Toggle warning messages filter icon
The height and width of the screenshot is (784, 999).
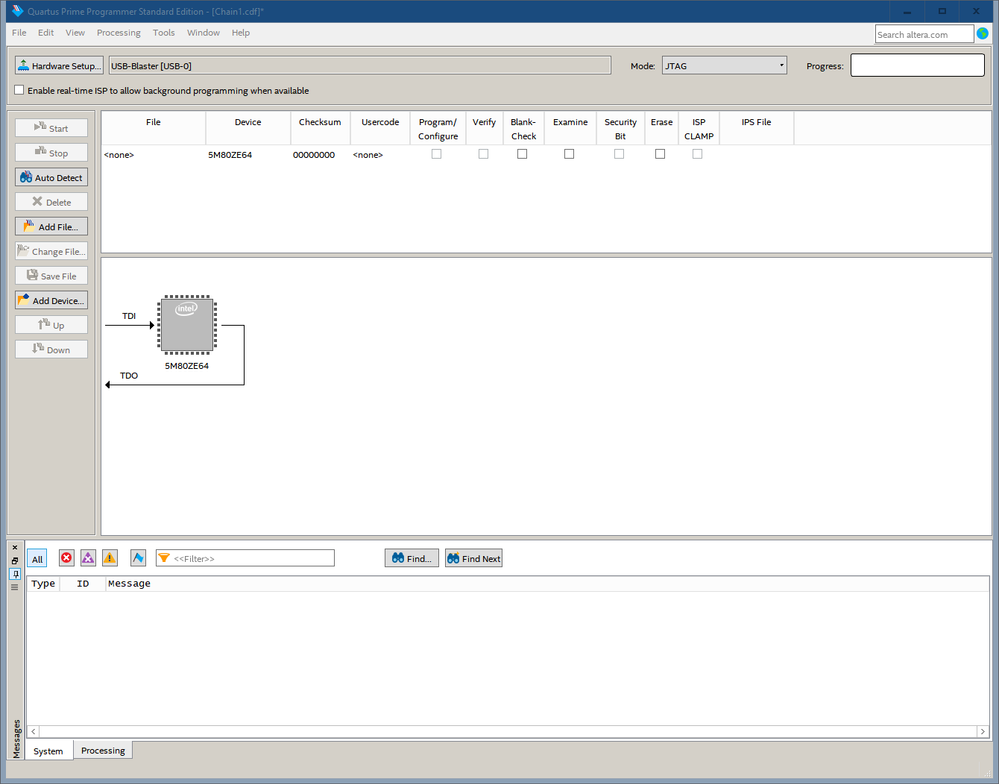(110, 558)
